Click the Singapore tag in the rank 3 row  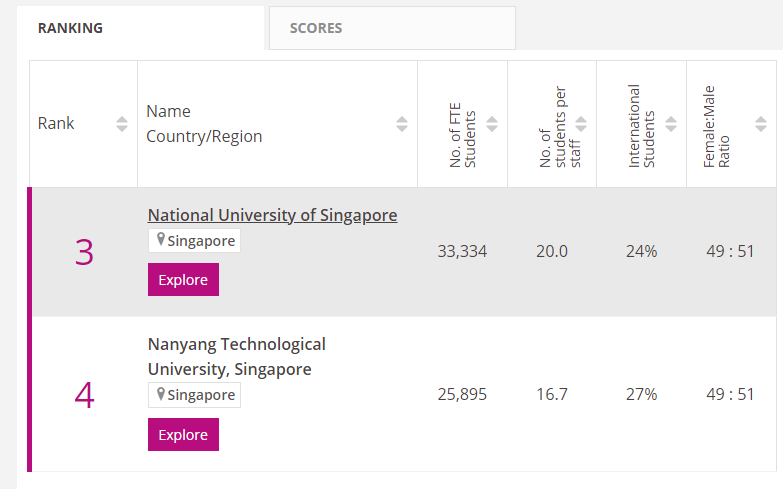click(201, 241)
